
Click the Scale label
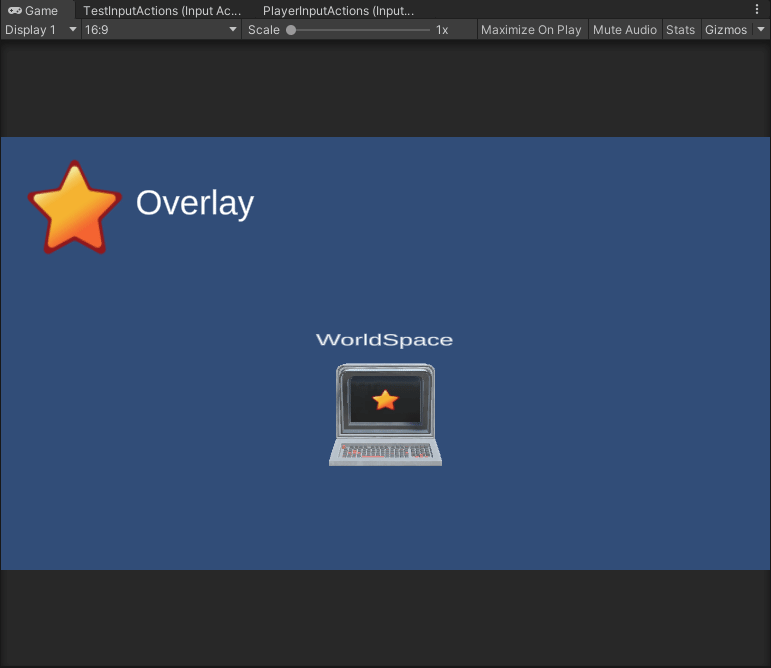264,30
